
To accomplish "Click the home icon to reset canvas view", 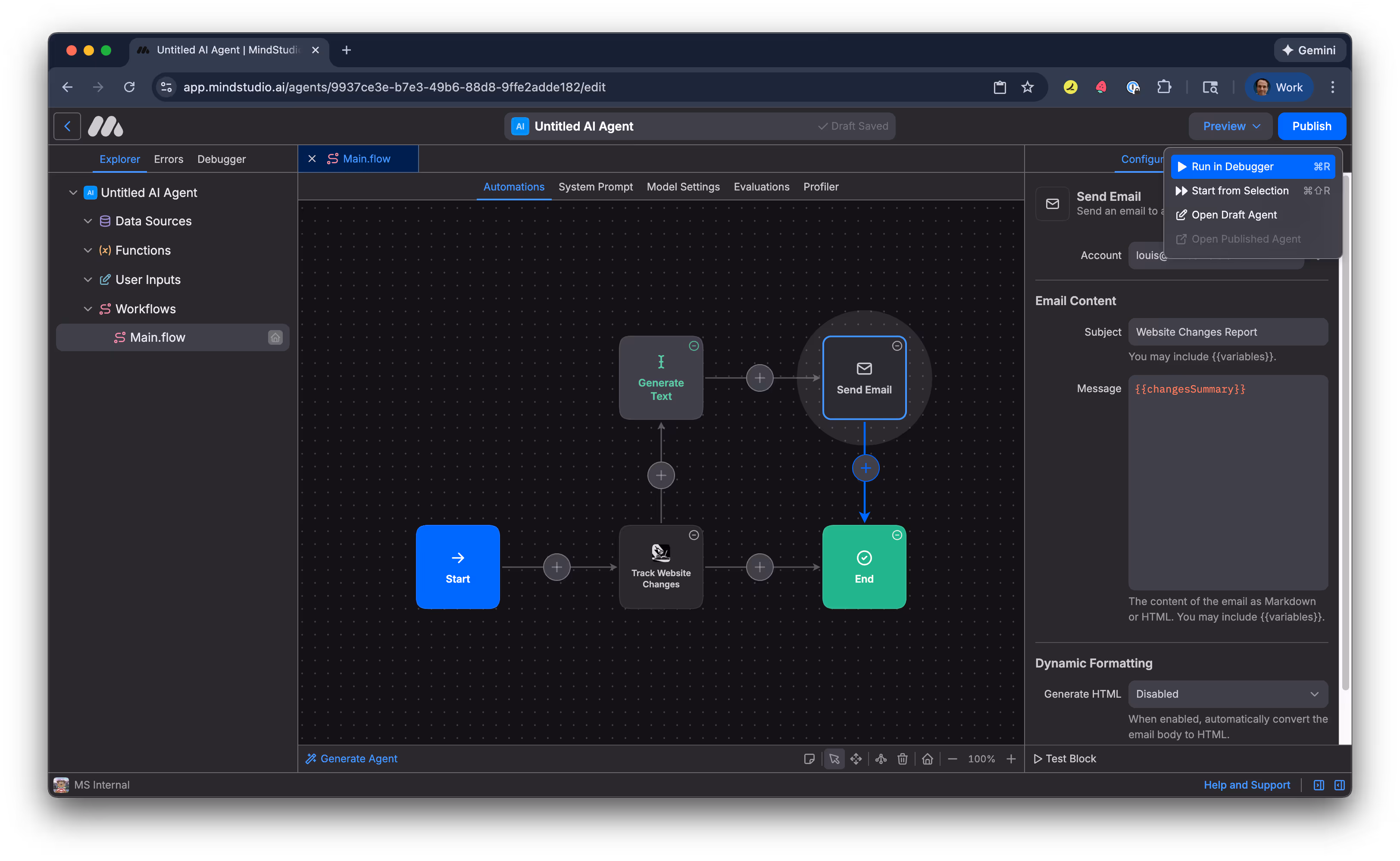I will (x=927, y=758).
